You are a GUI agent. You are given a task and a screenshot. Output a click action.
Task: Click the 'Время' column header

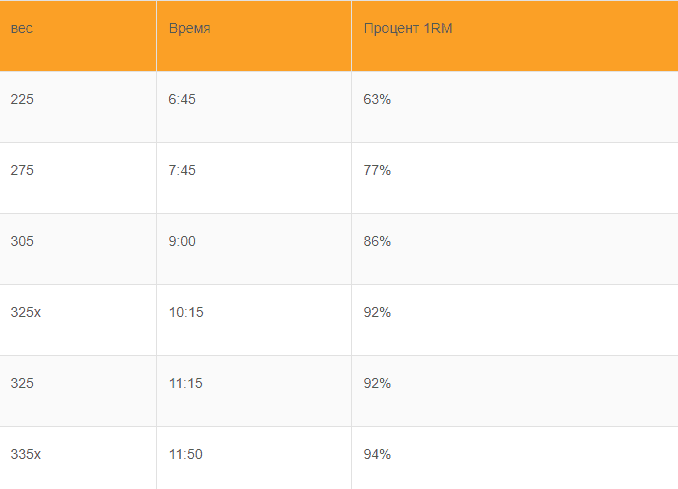pyautogui.click(x=254, y=36)
